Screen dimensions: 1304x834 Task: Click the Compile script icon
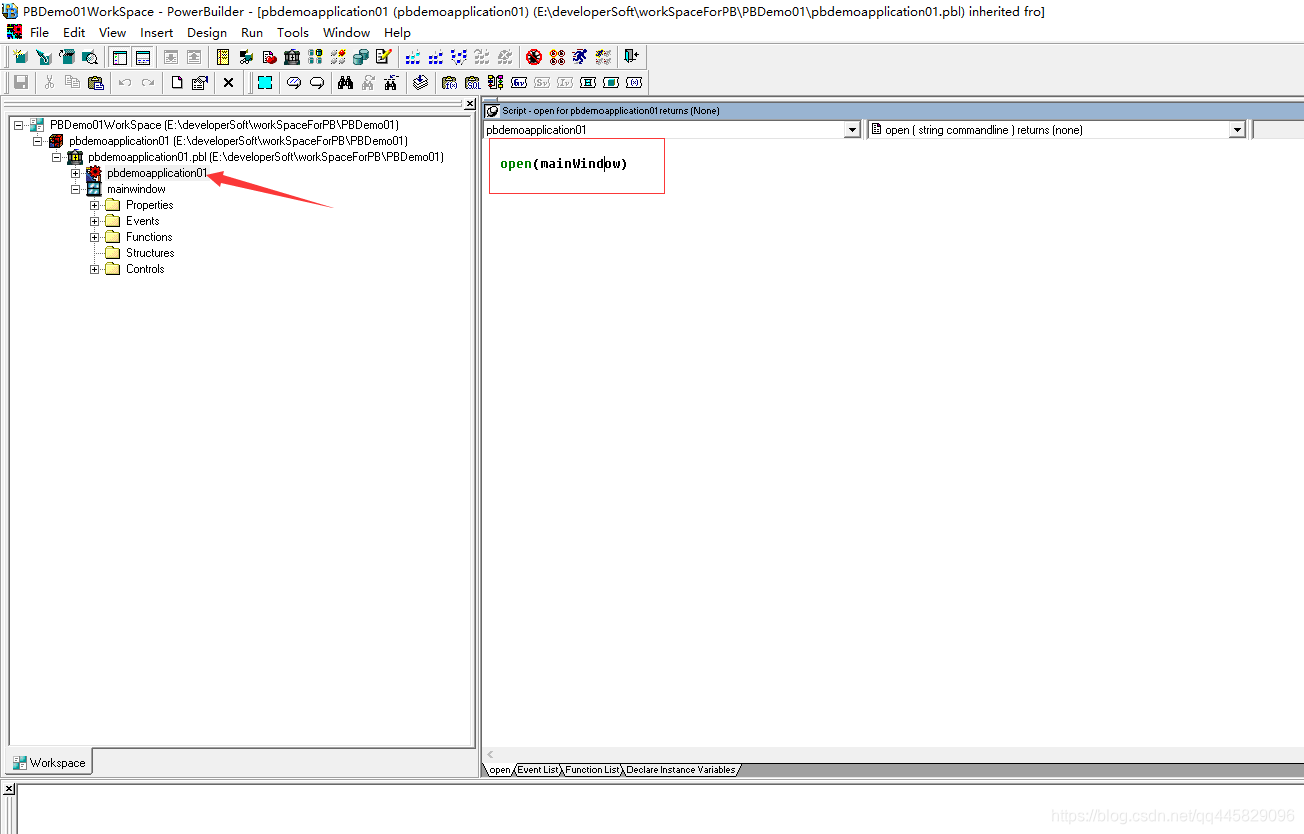421,82
